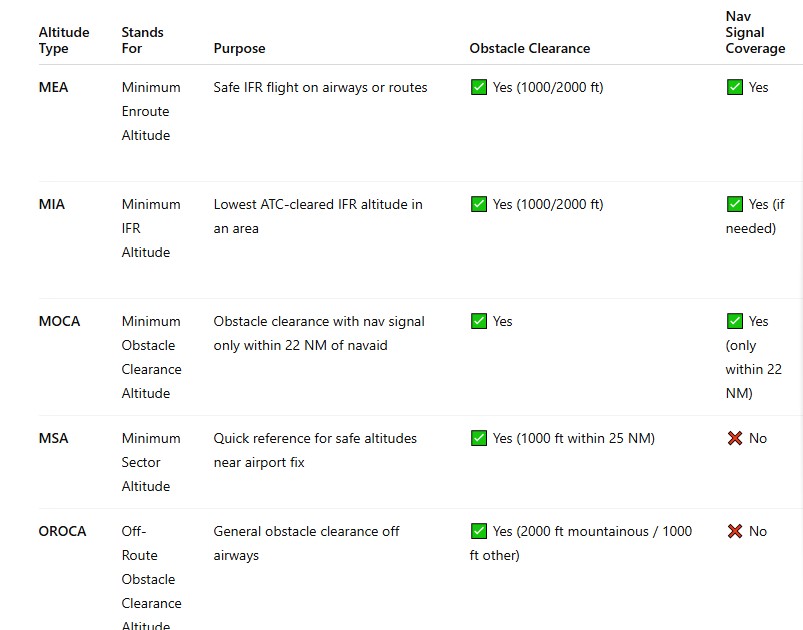Click the green check icon in MEA Nav Signal

click(734, 87)
